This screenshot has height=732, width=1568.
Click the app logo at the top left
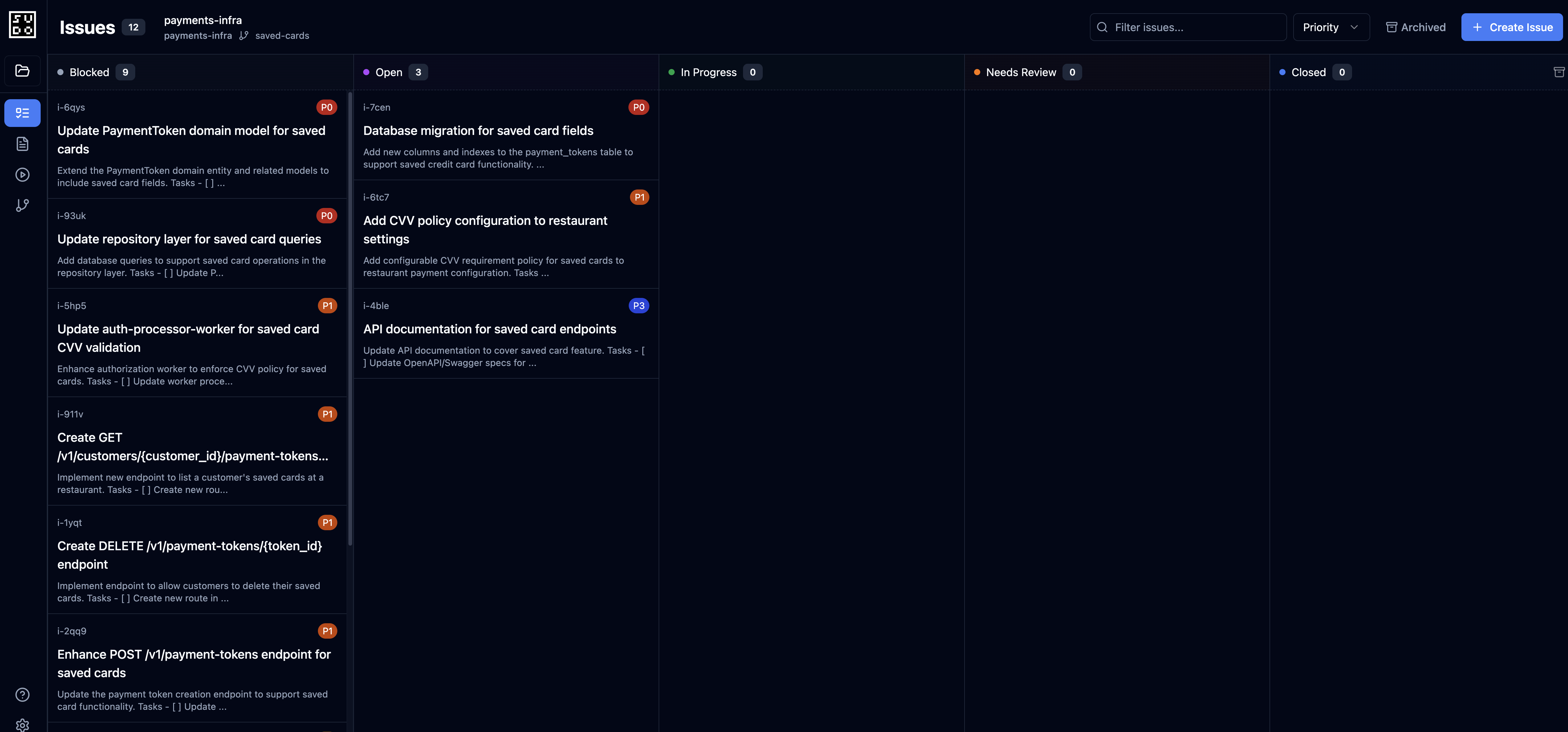pyautogui.click(x=22, y=24)
